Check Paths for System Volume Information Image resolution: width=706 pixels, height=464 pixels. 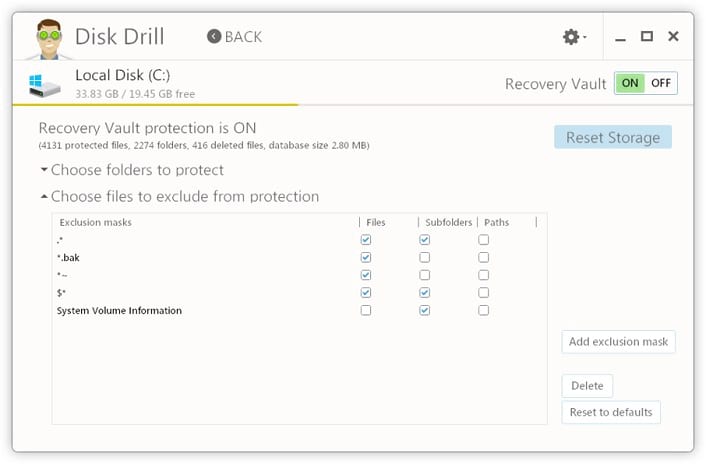(483, 311)
